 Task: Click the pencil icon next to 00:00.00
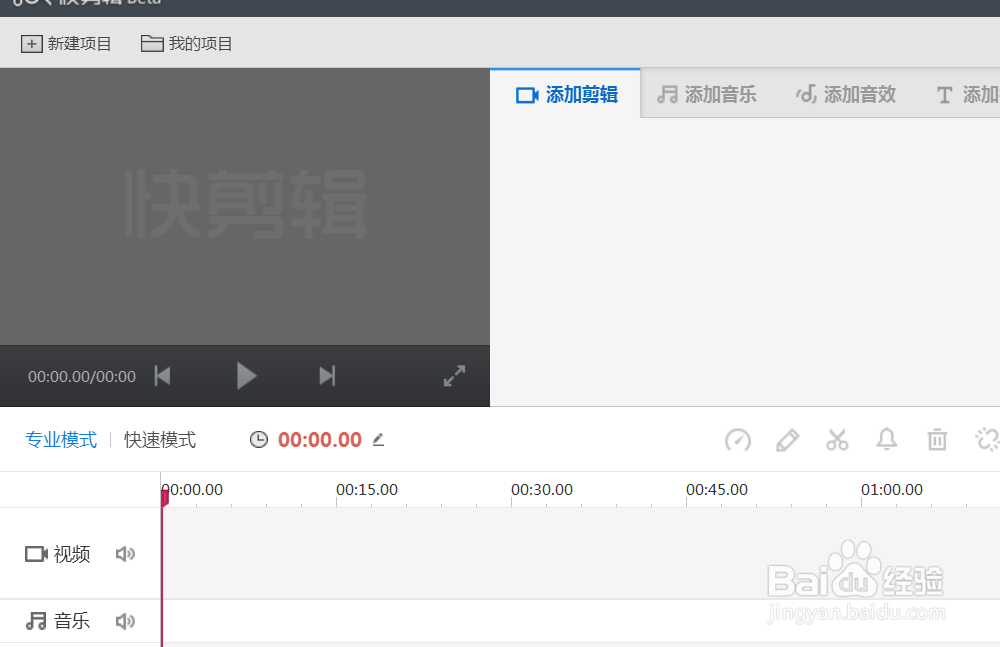(x=378, y=440)
